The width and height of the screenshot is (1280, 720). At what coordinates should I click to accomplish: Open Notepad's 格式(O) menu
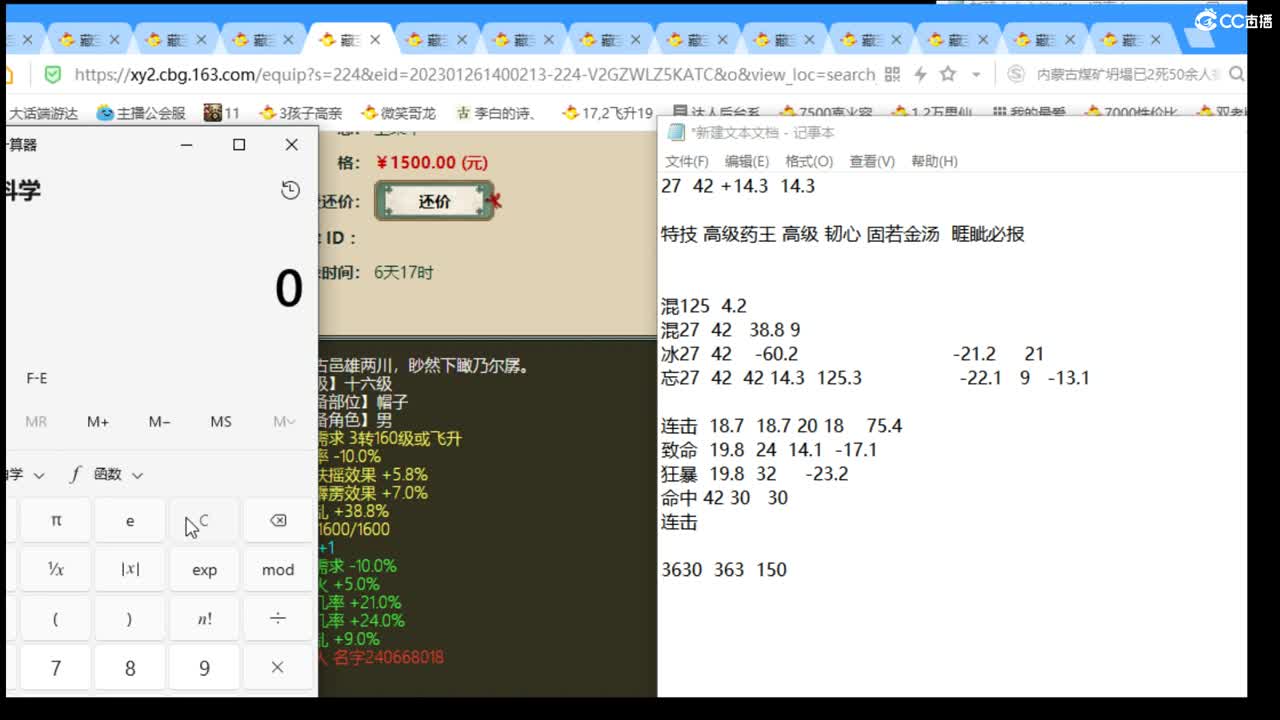pyautogui.click(x=810, y=161)
